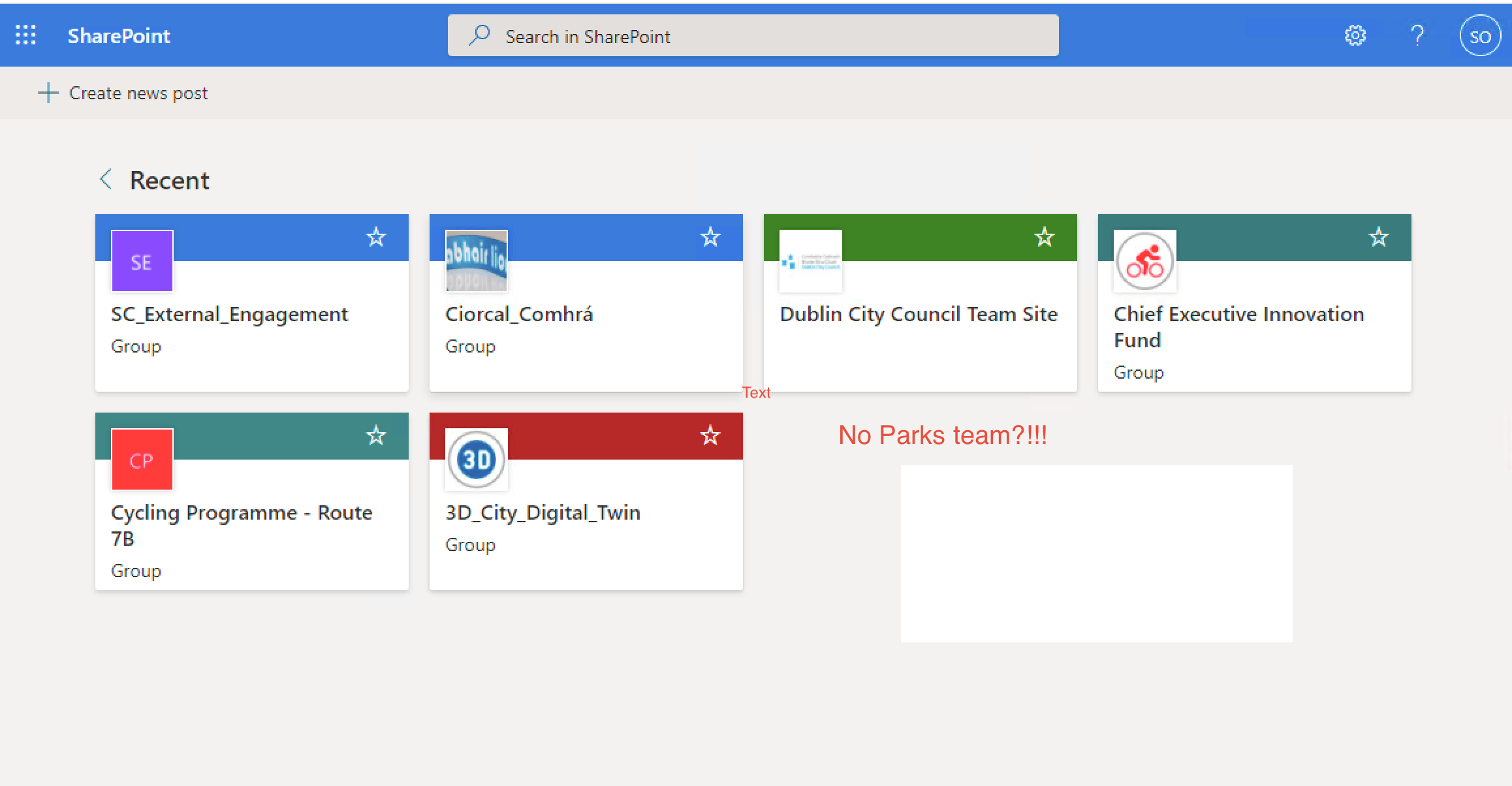Open the app launcher waffle icon

25,35
